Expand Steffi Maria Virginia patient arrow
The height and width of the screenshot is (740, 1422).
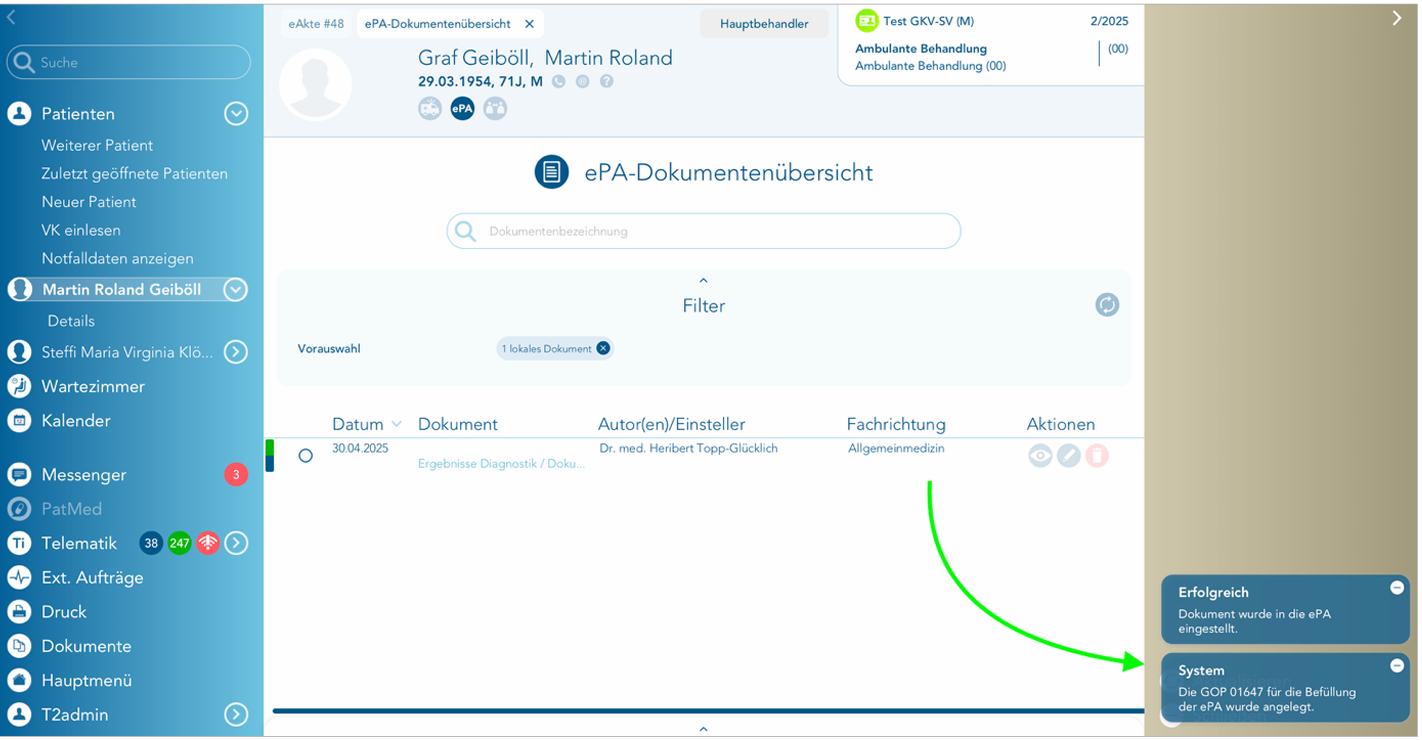click(x=236, y=352)
